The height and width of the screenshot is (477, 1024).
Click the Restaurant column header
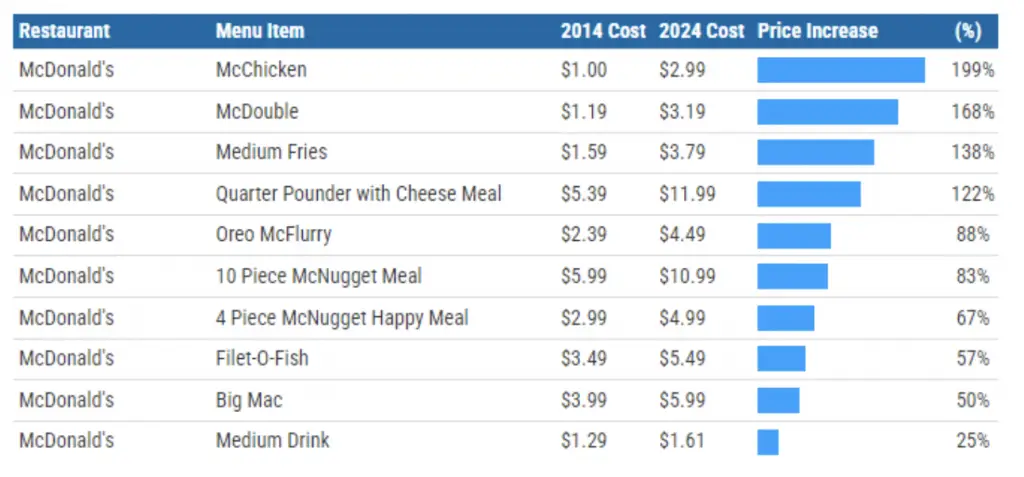[x=64, y=31]
